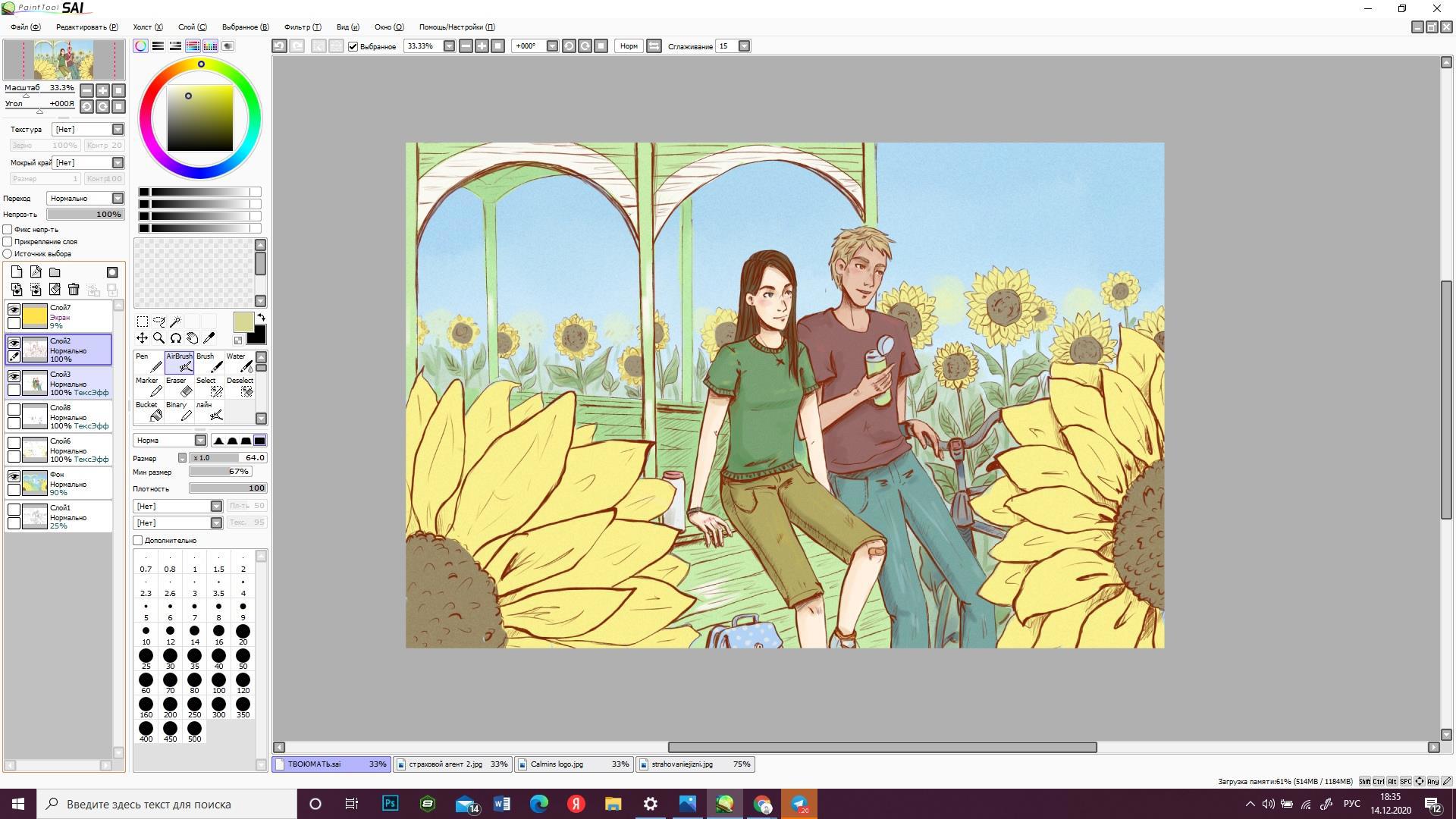The image size is (1456, 819).
Task: Select the Water brush tool
Action: click(x=240, y=363)
